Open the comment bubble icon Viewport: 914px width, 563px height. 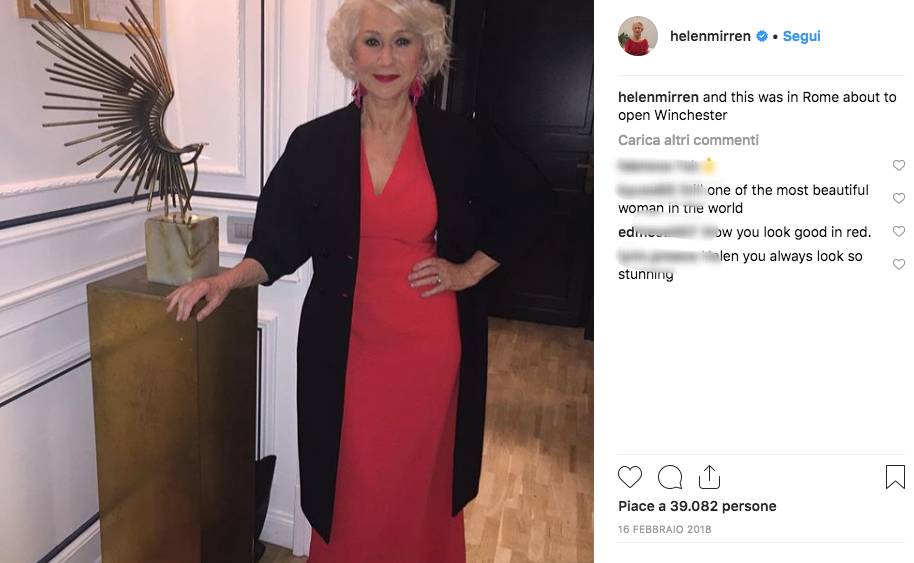click(x=670, y=477)
